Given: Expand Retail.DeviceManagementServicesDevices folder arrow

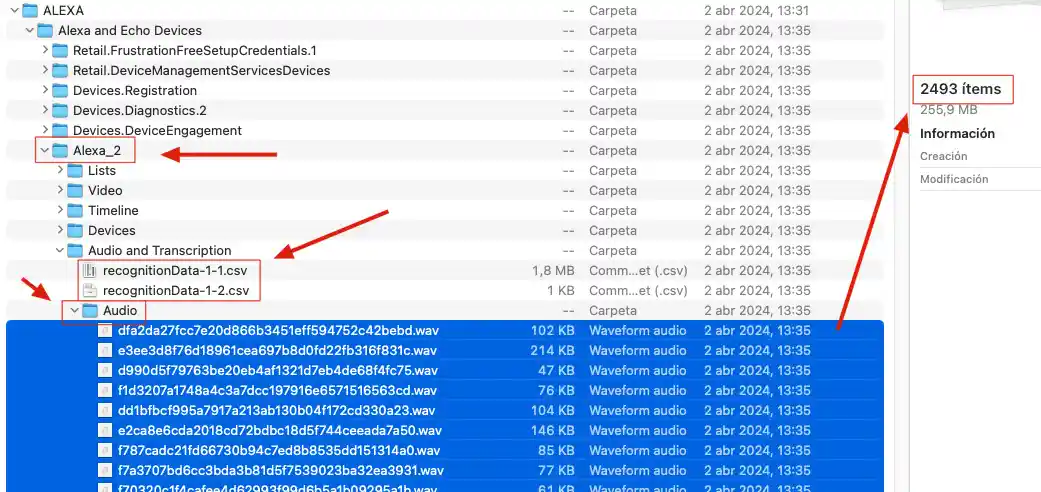Looking at the screenshot, I should coord(44,70).
